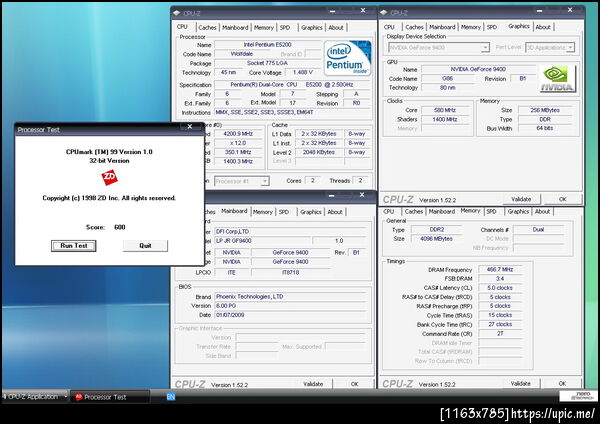Click memory size 4096 MBytes
This screenshot has width=600, height=424.
pyautogui.click(x=437, y=239)
